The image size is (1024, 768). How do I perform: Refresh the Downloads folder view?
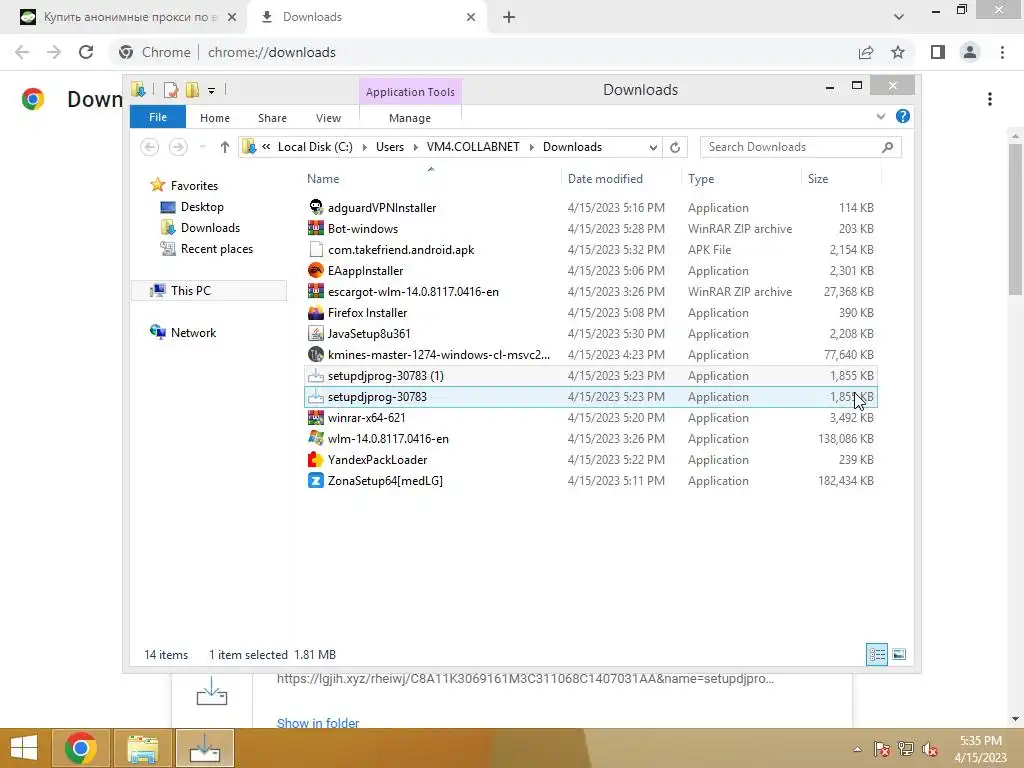(x=675, y=147)
